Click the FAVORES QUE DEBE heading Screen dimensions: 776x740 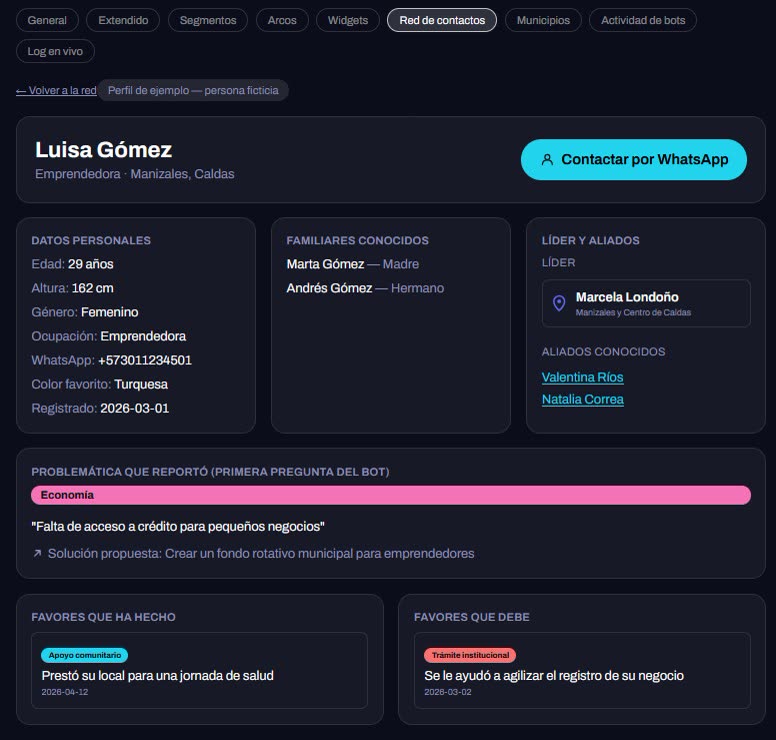pyautogui.click(x=472, y=617)
